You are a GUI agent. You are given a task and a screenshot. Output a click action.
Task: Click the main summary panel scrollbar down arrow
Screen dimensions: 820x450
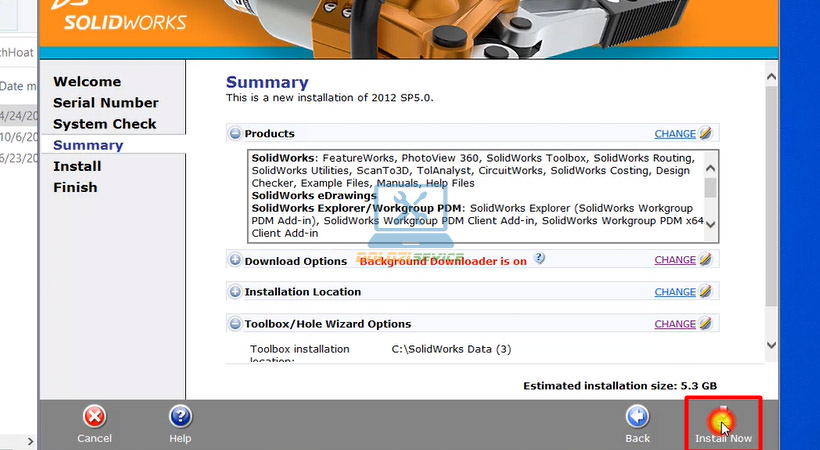[x=770, y=344]
